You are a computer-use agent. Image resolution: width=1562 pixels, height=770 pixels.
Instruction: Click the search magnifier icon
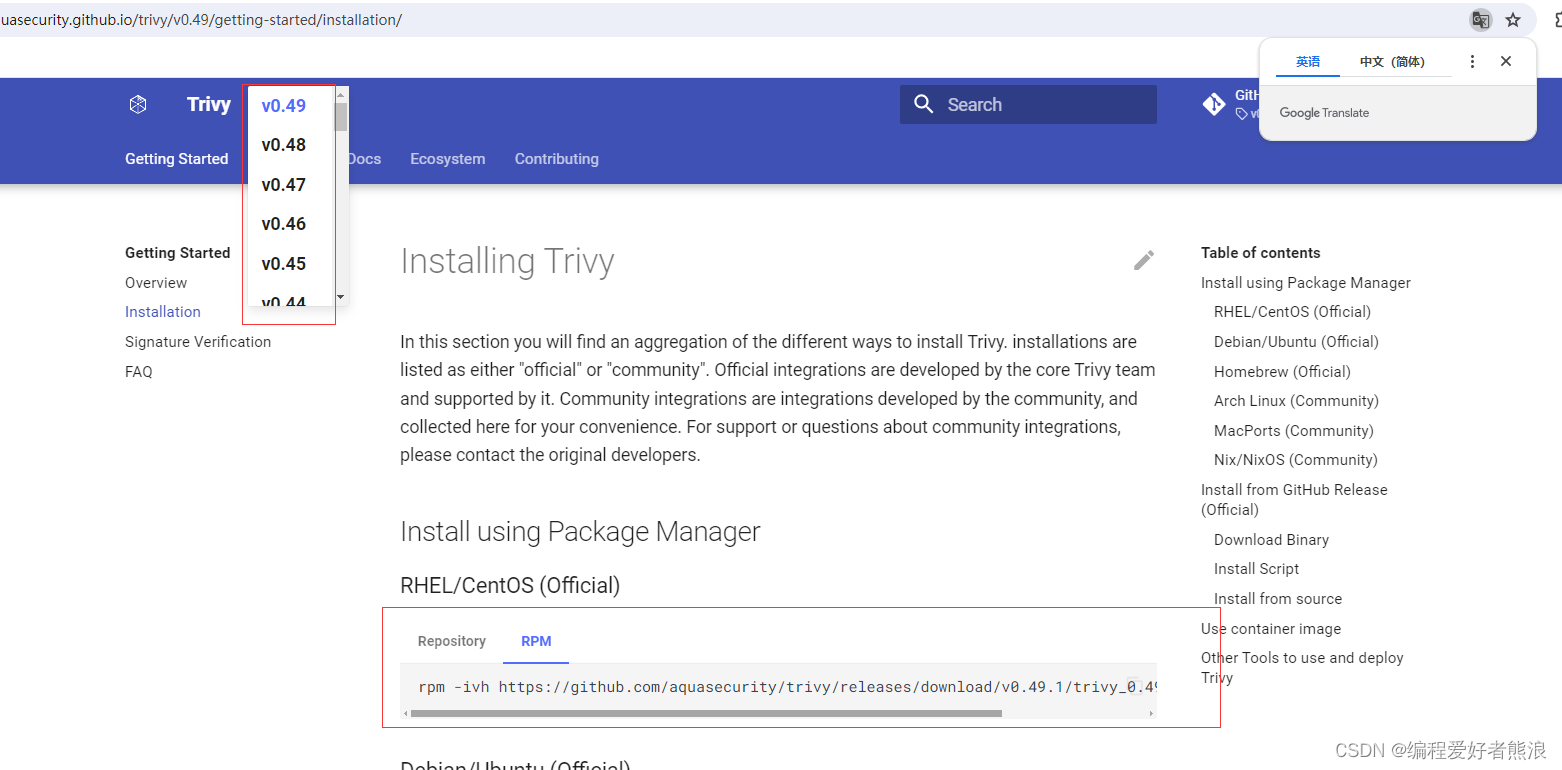923,103
